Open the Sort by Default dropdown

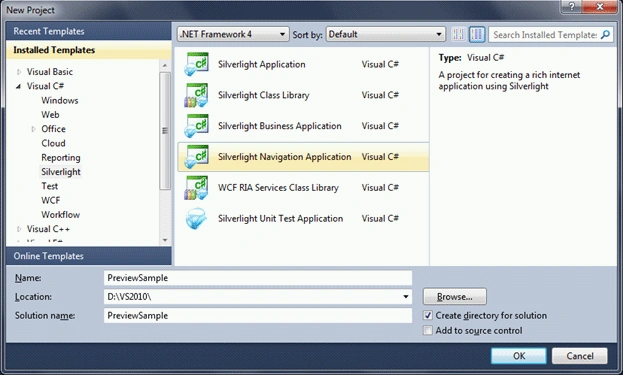pyautogui.click(x=385, y=34)
